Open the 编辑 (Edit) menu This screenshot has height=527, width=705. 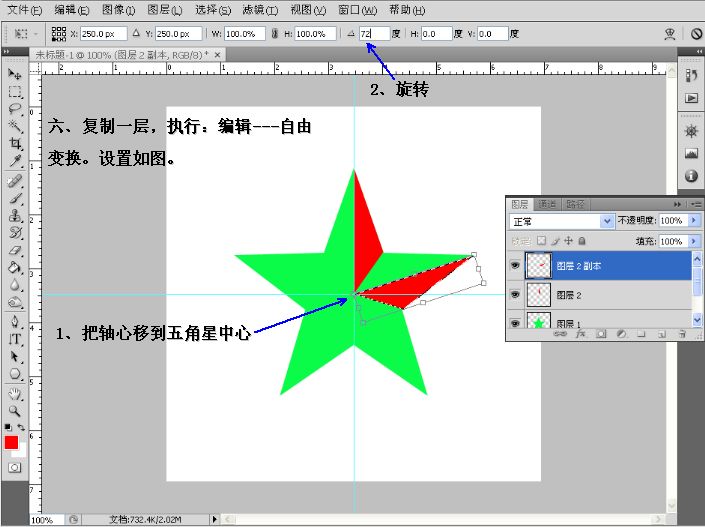pyautogui.click(x=72, y=10)
